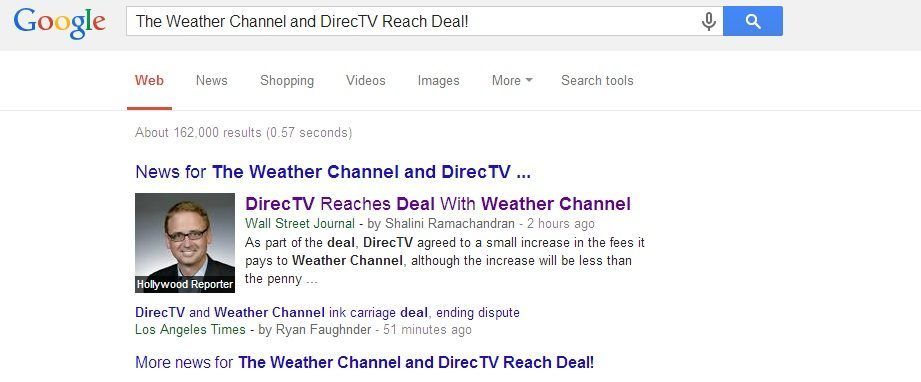Viewport: 921px width, 382px height.
Task: Open the Shopping tab
Action: pyautogui.click(x=287, y=81)
